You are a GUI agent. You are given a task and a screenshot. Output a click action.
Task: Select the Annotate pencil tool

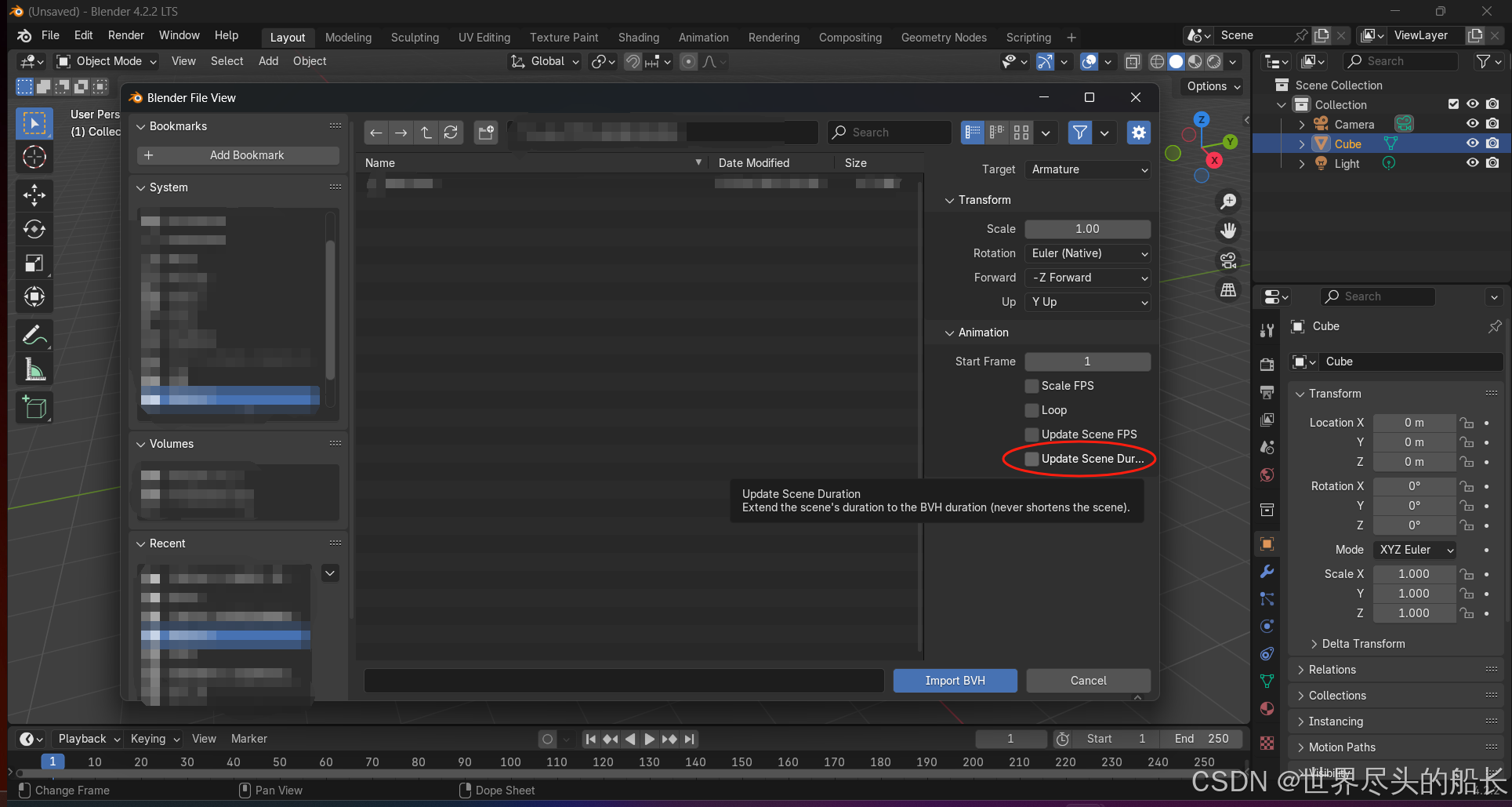pyautogui.click(x=34, y=336)
